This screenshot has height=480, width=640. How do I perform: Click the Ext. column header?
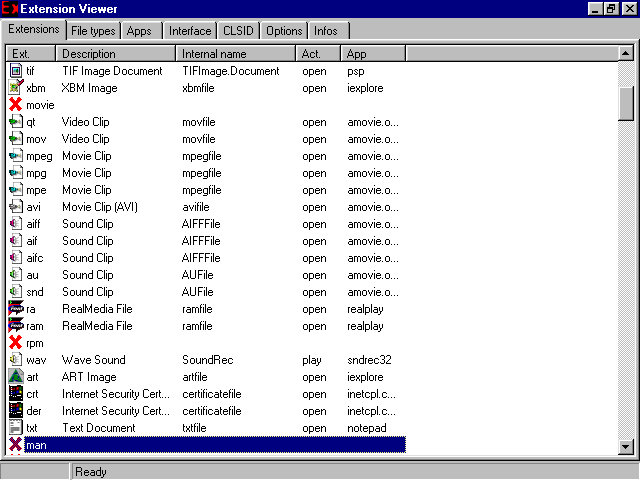click(x=31, y=53)
